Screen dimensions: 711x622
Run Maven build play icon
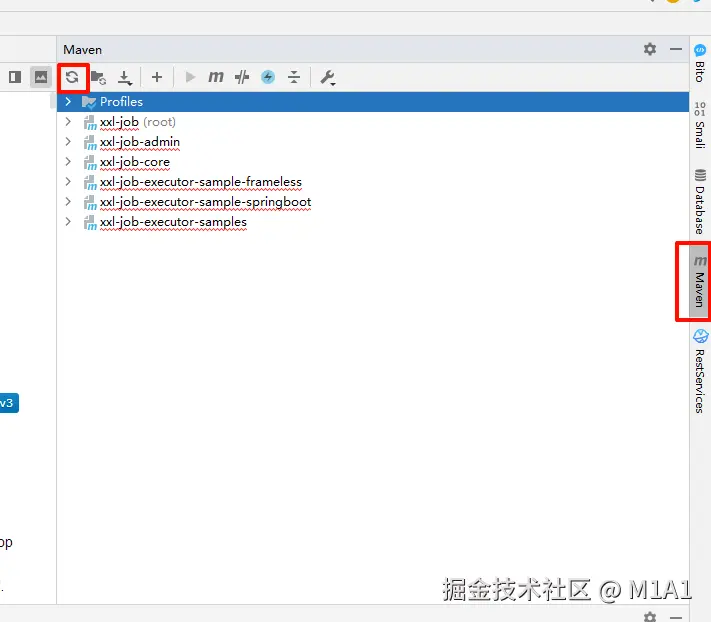pyautogui.click(x=190, y=77)
